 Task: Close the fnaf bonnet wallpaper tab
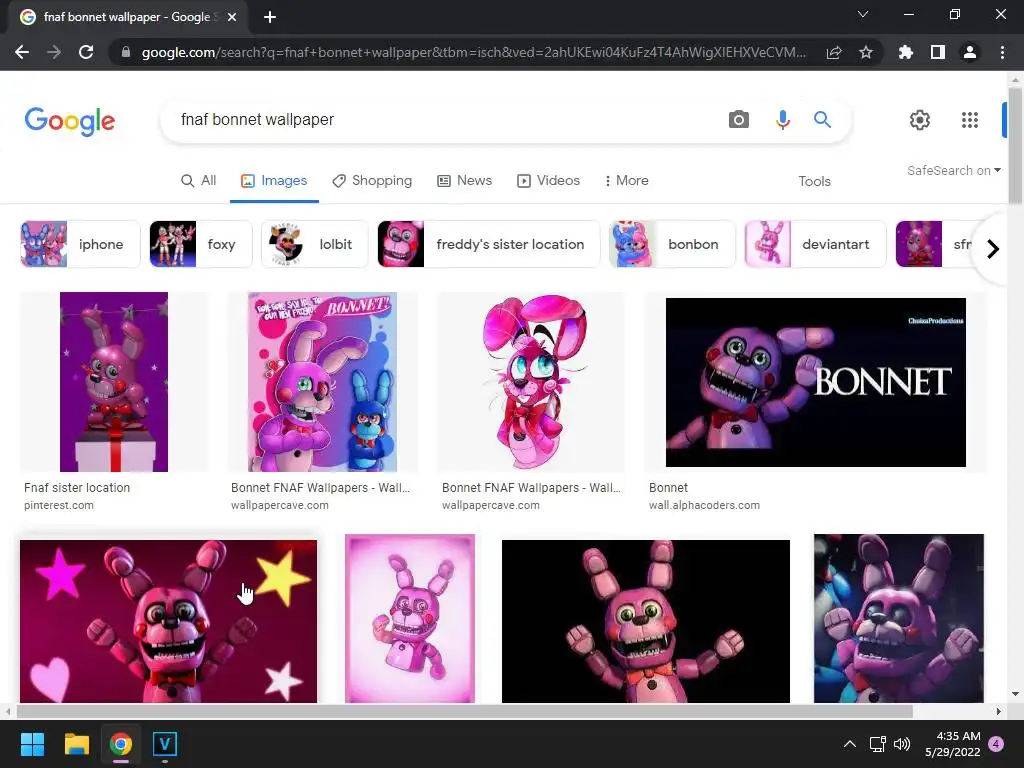coord(232,17)
